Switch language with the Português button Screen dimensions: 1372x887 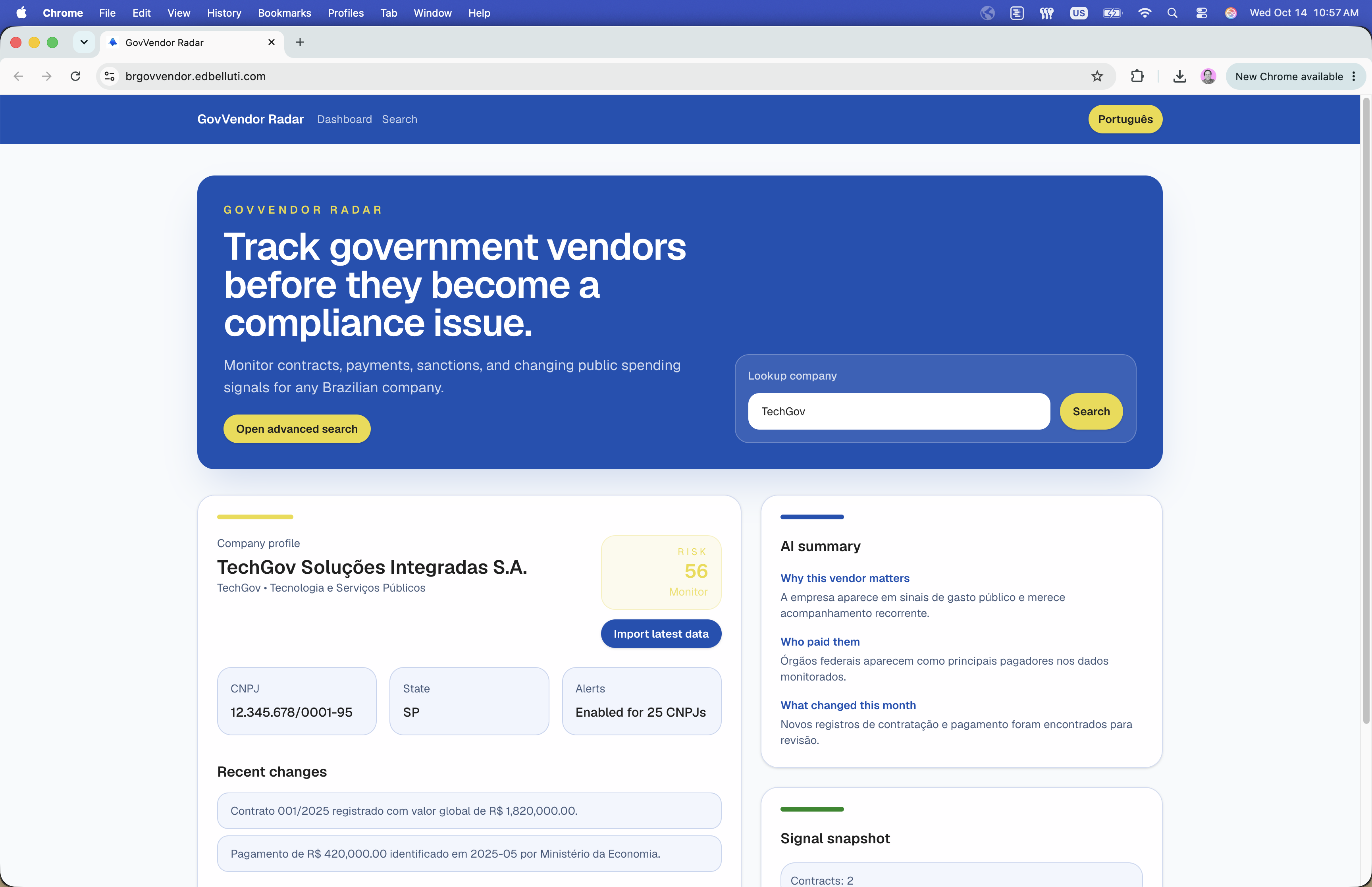click(1125, 119)
